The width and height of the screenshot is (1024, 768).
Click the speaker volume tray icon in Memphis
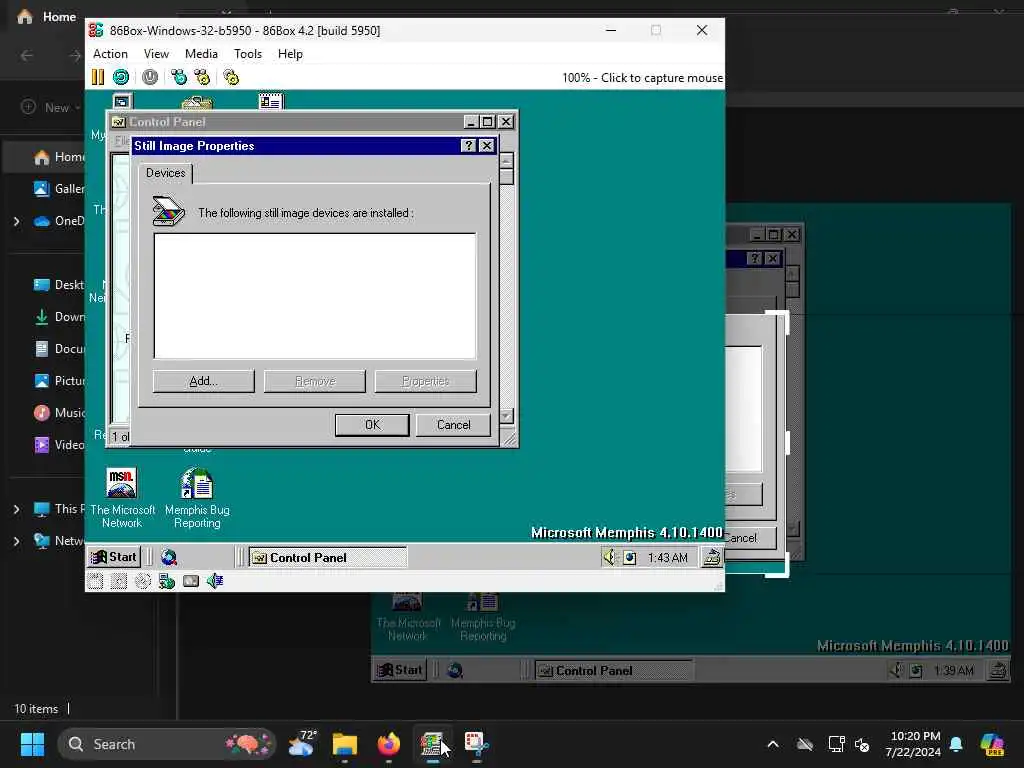click(609, 557)
